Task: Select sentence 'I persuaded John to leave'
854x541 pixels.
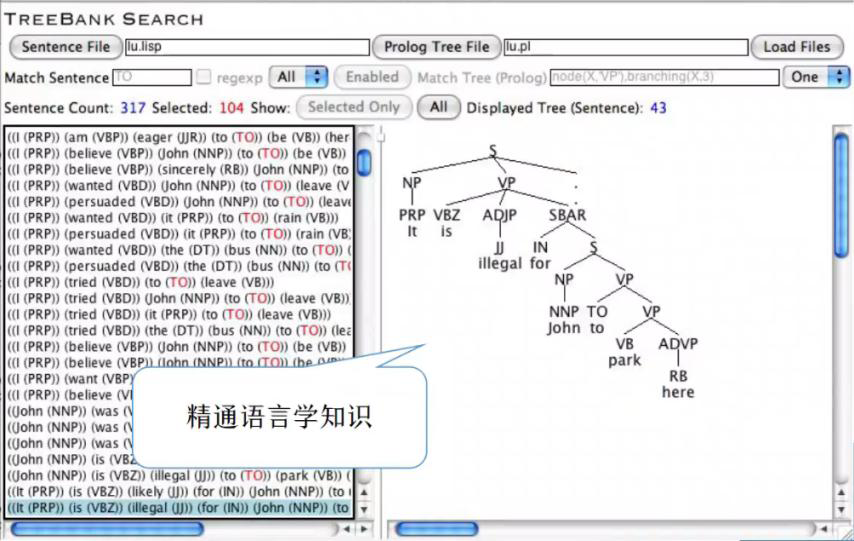Action: [179, 202]
